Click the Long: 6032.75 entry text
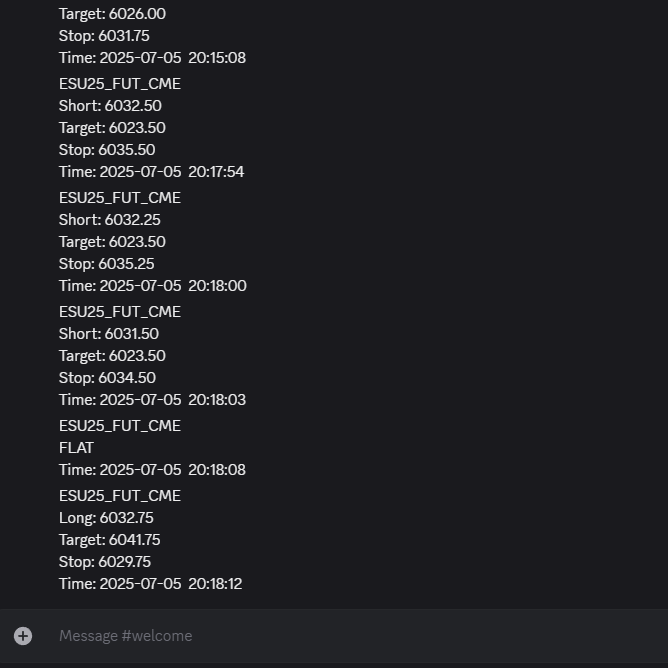Image resolution: width=668 pixels, height=668 pixels. click(106, 518)
